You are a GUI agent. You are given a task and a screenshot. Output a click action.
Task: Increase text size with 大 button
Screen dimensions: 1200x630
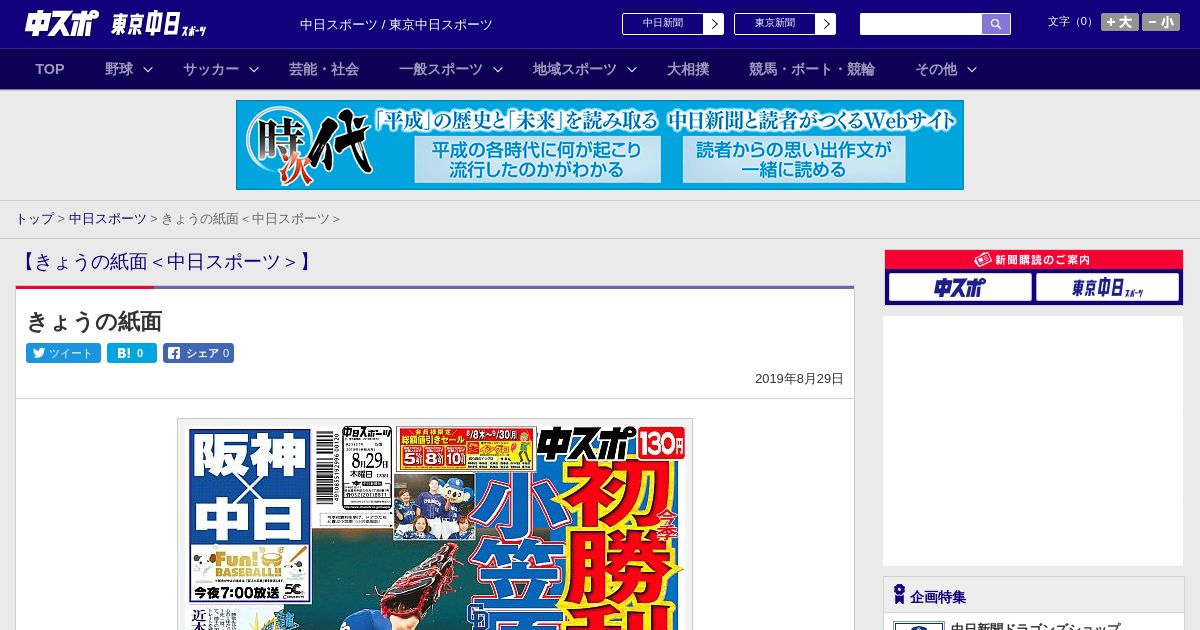pyautogui.click(x=1120, y=22)
